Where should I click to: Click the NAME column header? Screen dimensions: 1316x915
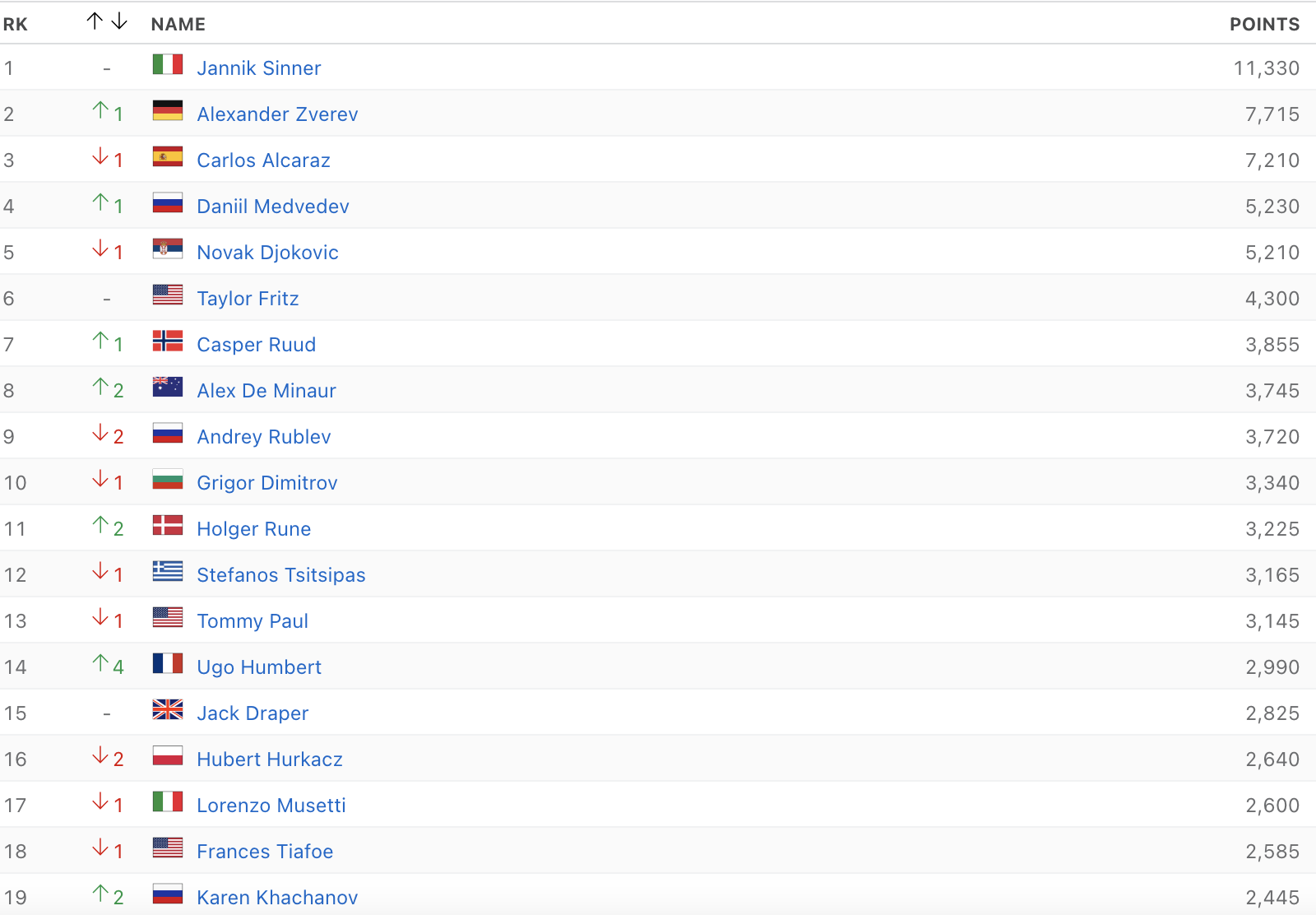pos(178,25)
